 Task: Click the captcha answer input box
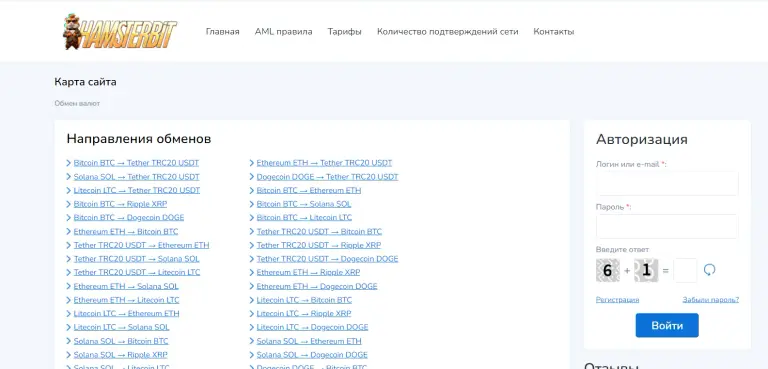(685, 271)
